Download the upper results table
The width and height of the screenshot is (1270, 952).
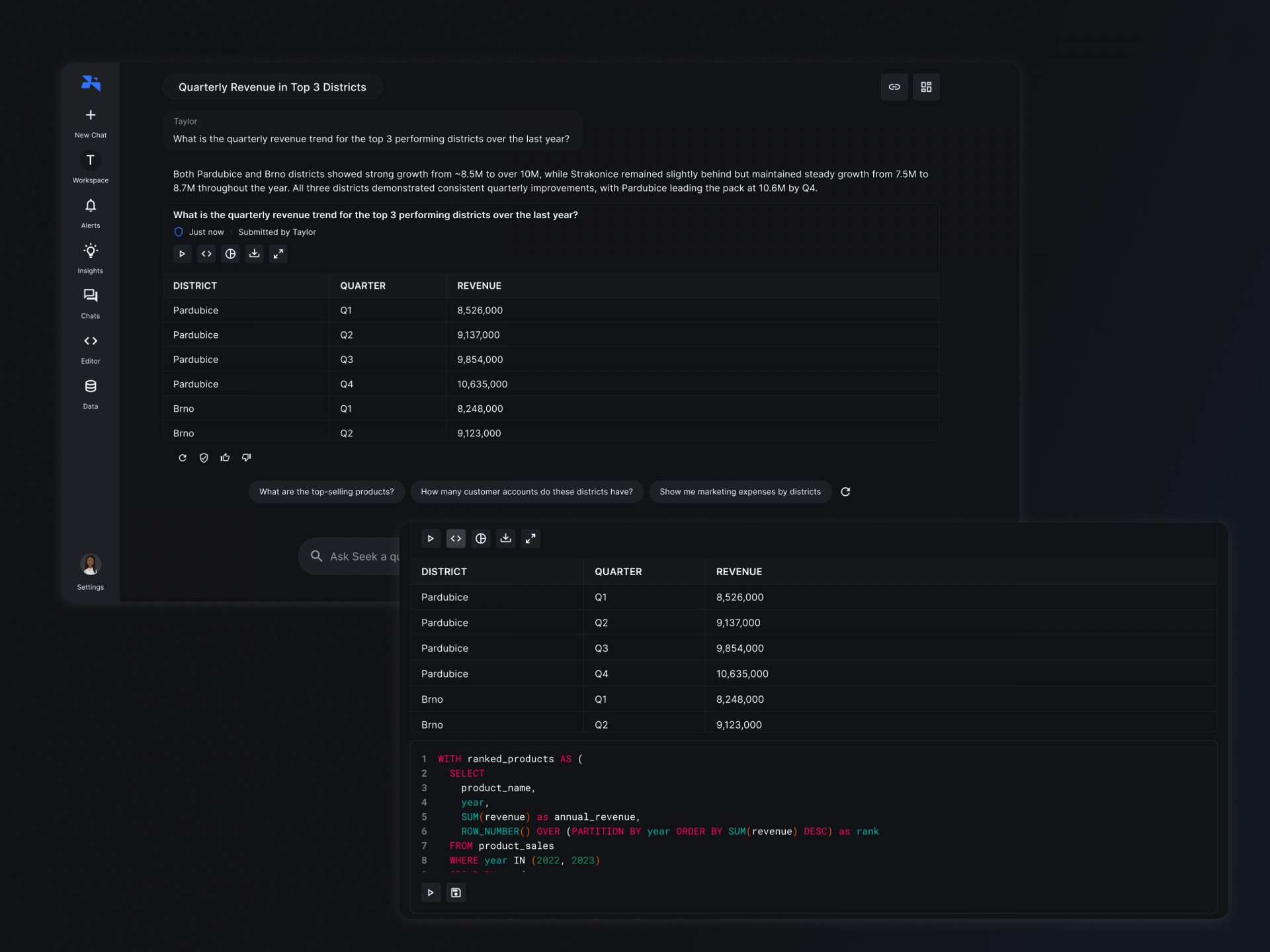pos(254,254)
